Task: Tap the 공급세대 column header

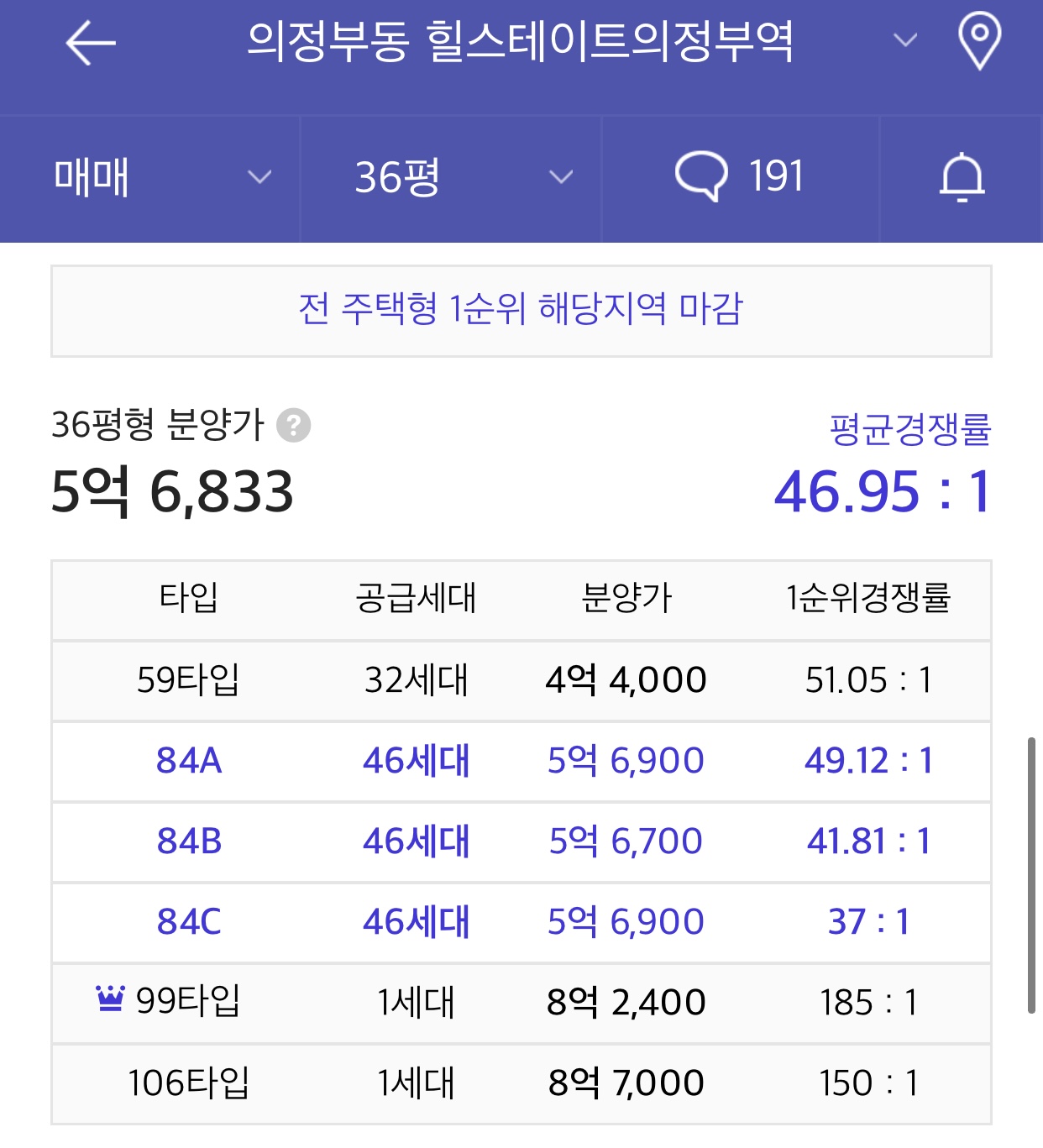Action: (416, 598)
